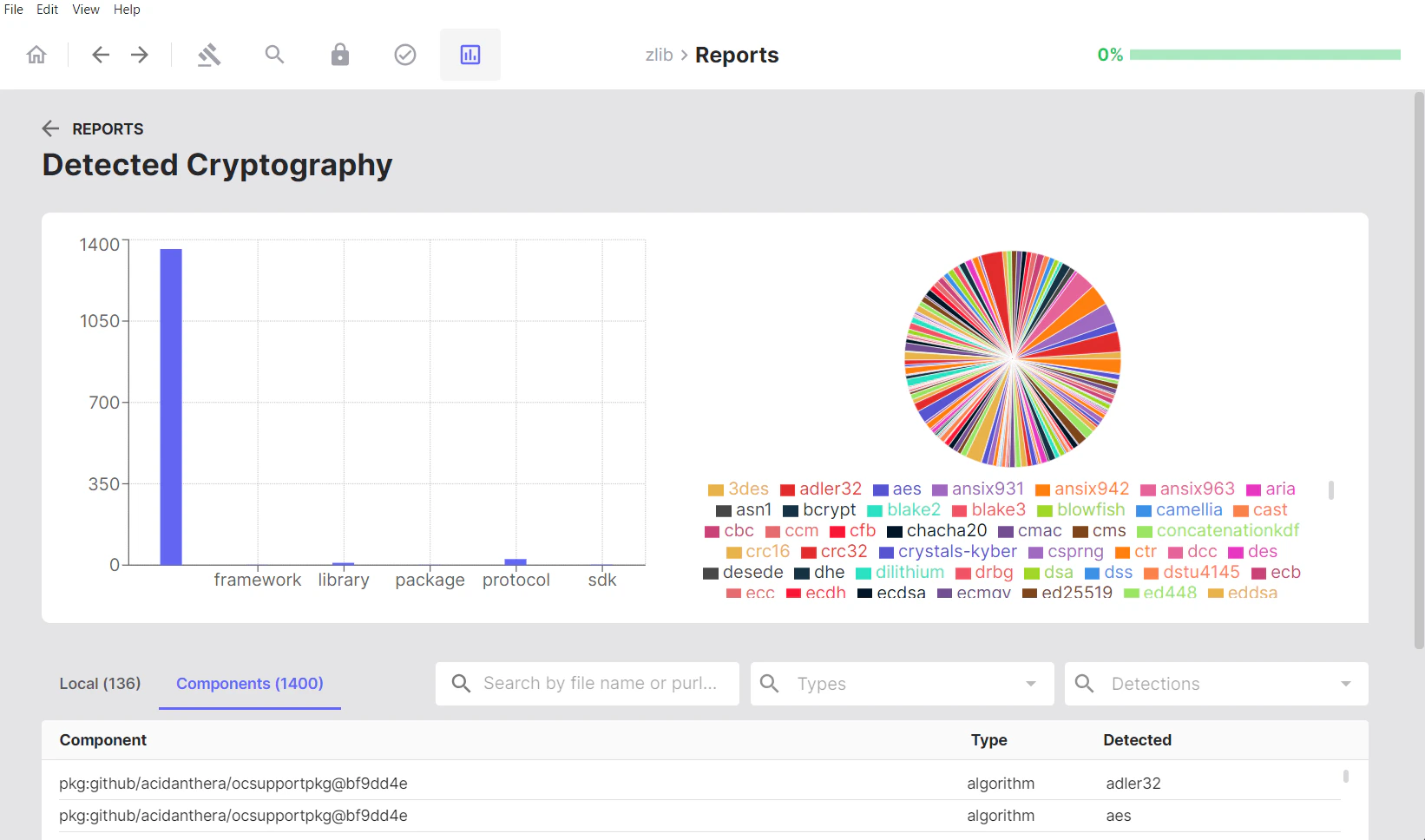Click the components table scrollbar
The width and height of the screenshot is (1425, 840).
1346,776
